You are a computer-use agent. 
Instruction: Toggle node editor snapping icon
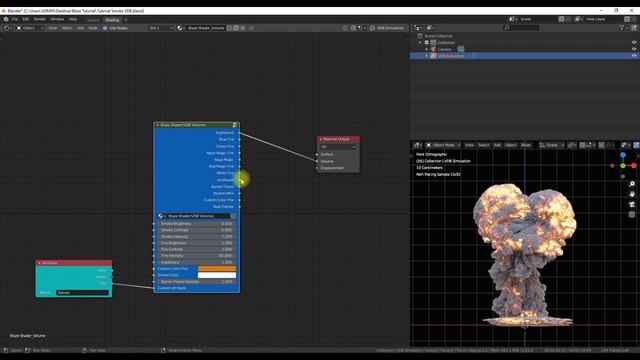pos(353,28)
